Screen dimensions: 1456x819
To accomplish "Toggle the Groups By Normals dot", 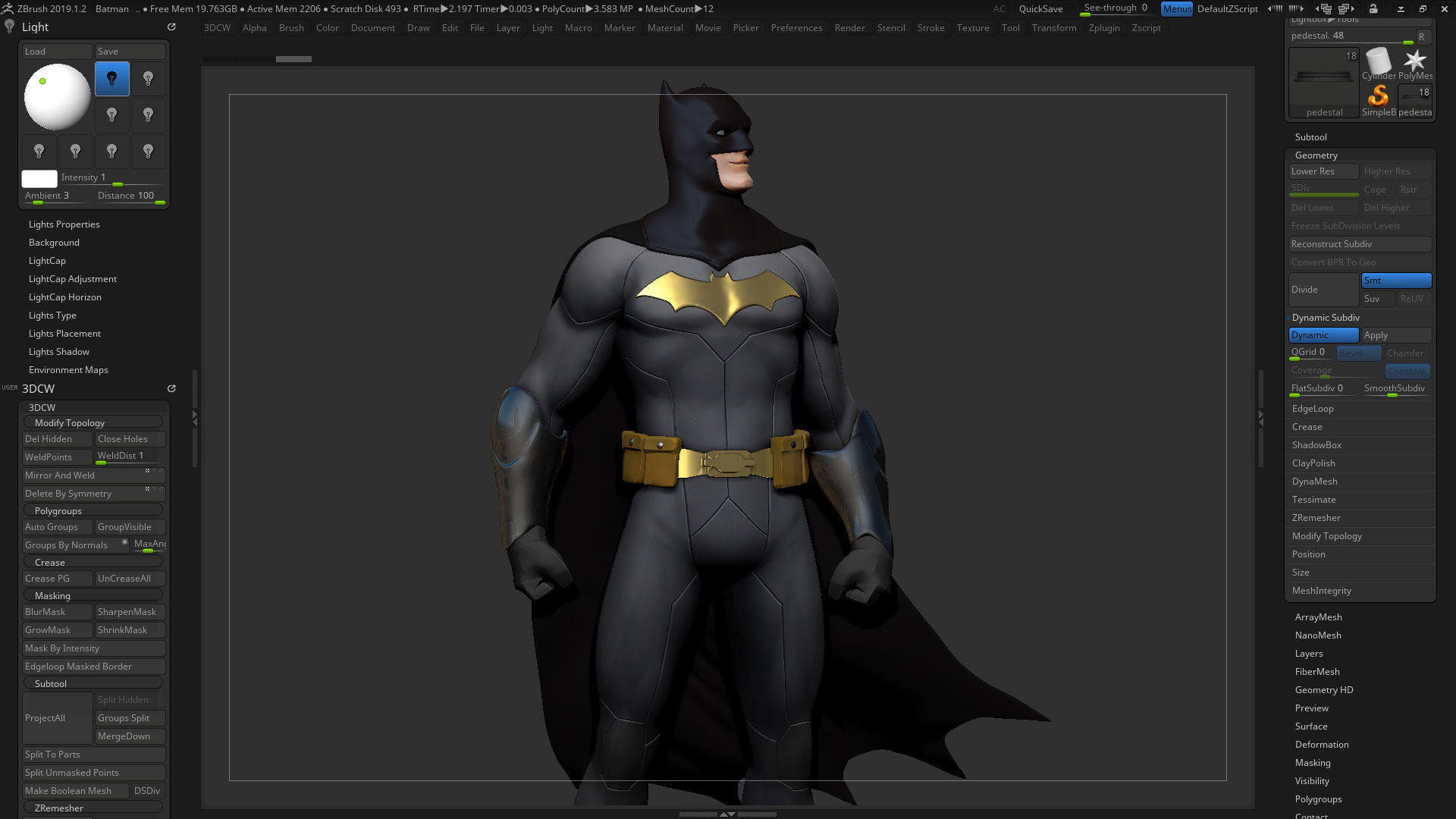I will pyautogui.click(x=125, y=542).
